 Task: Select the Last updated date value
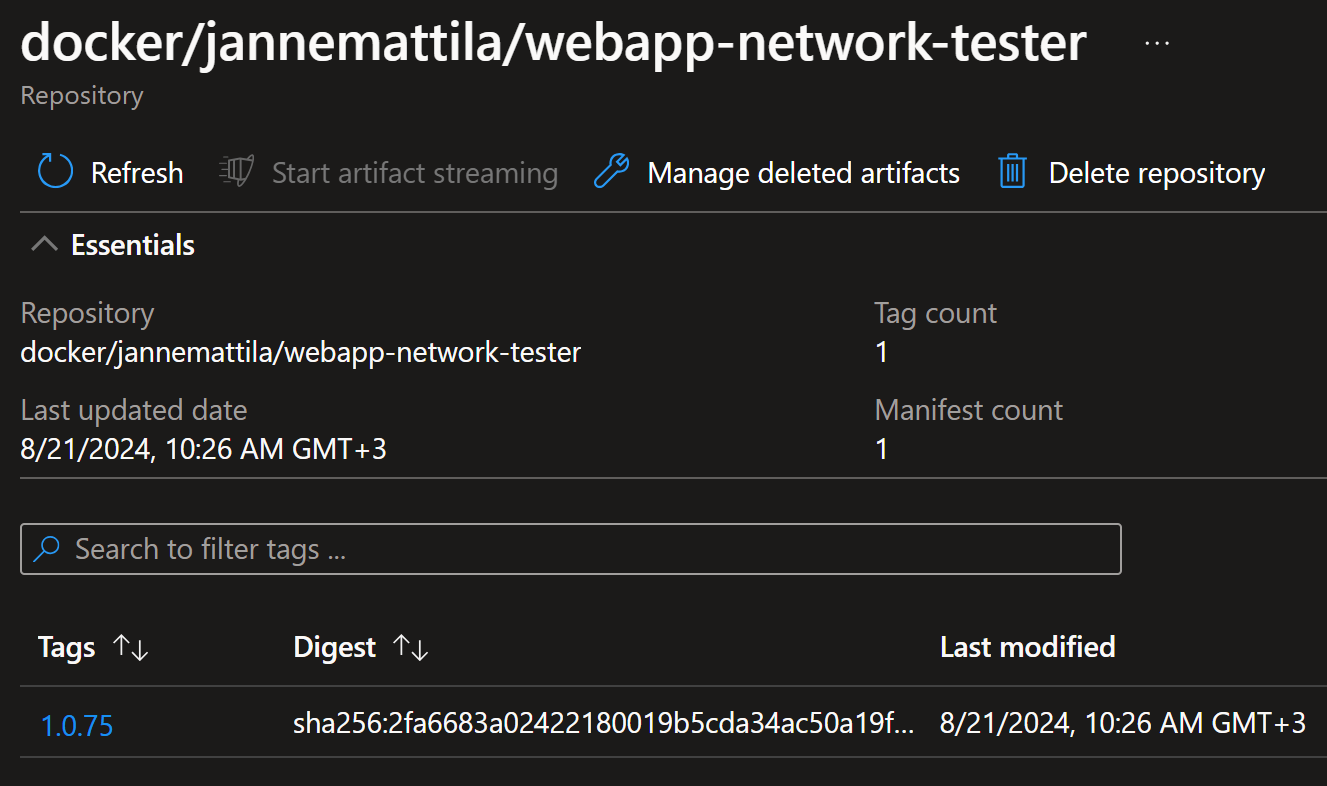pos(204,449)
